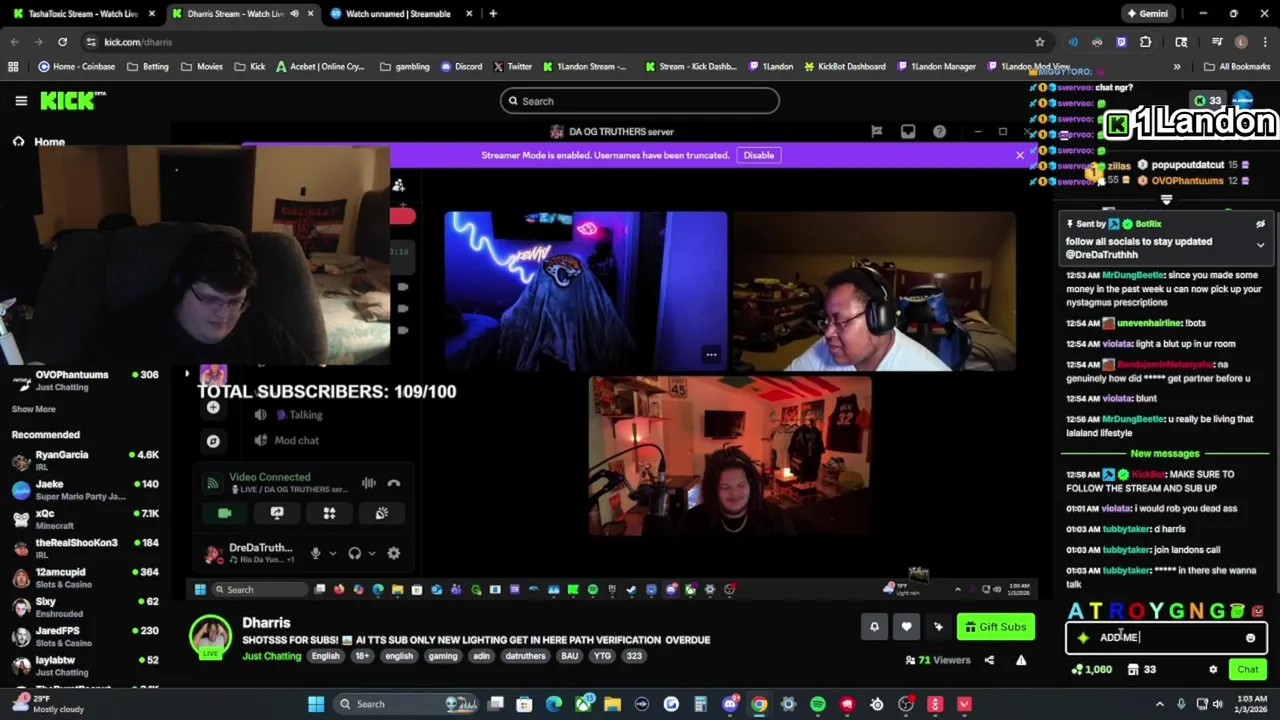Image resolution: width=1280 pixels, height=720 pixels.
Task: Open Discord soundboard button
Action: pos(381,513)
